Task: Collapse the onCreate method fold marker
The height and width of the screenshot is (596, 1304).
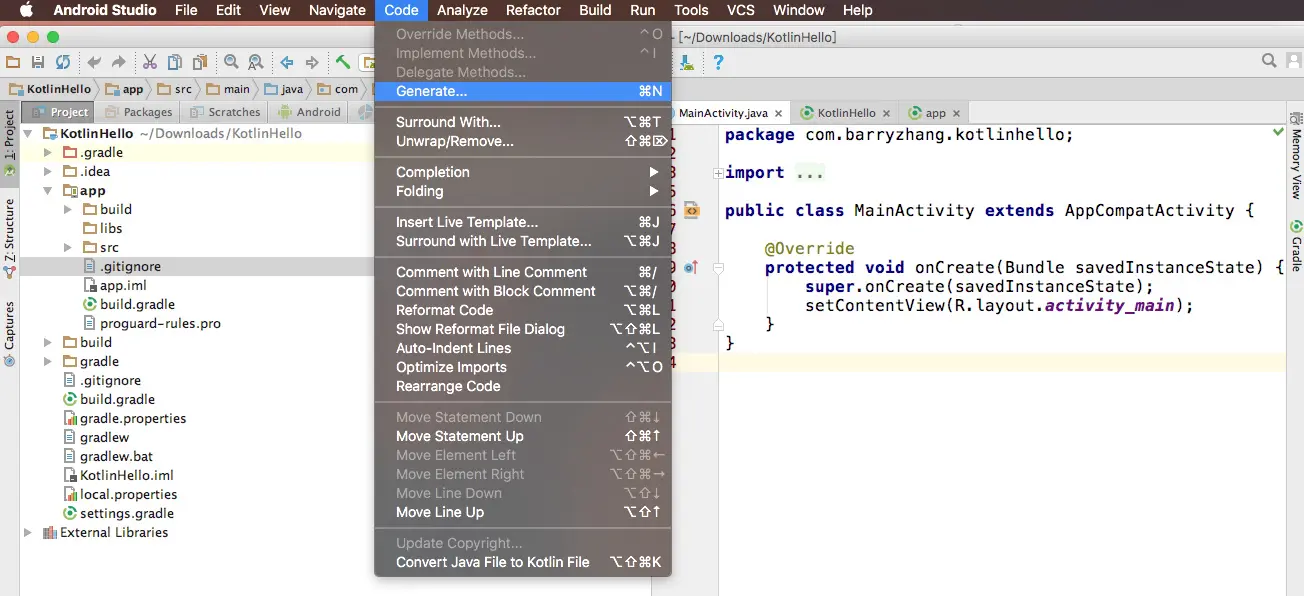Action: (x=718, y=268)
